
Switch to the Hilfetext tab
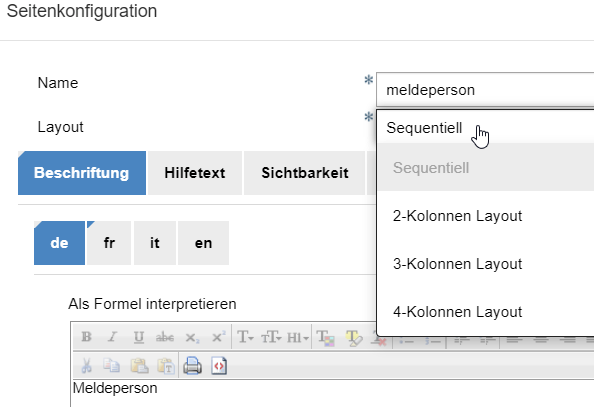pos(195,173)
